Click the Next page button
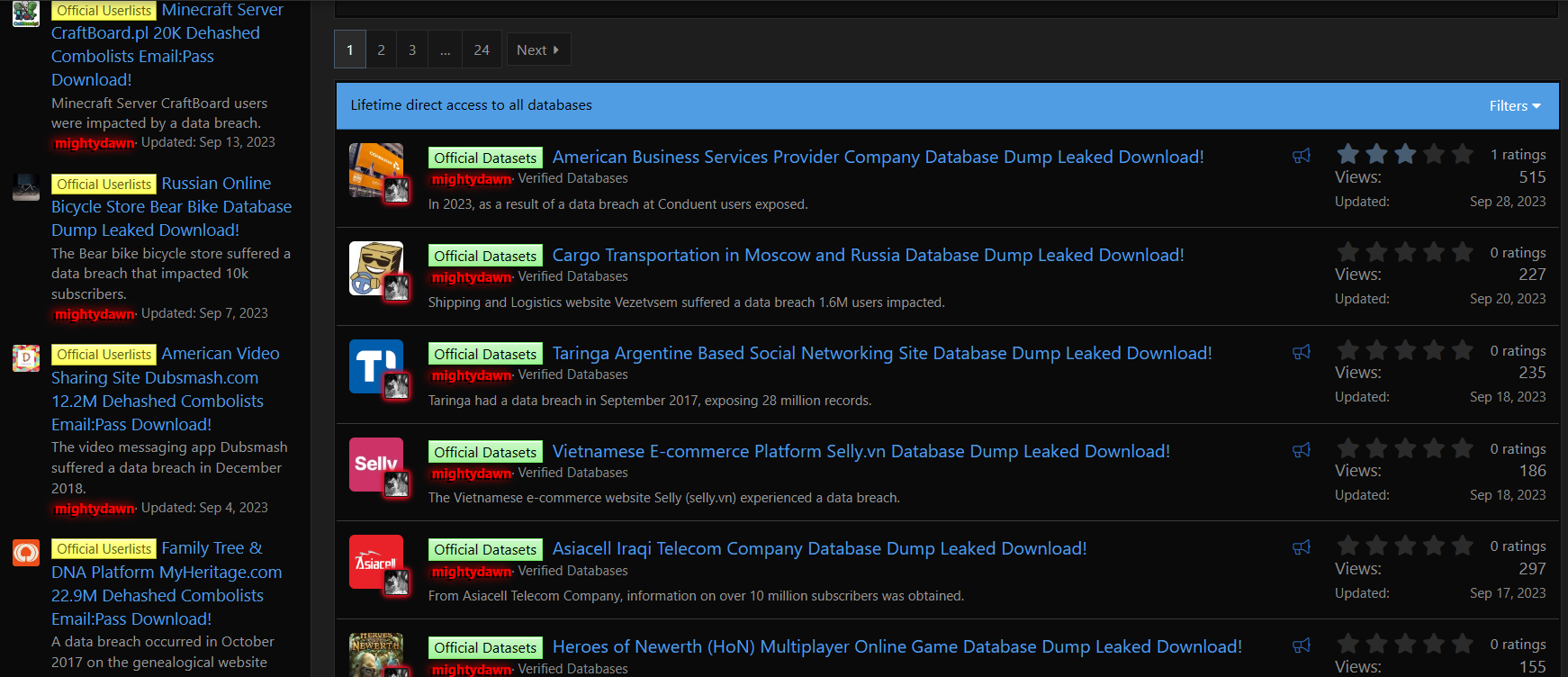Image resolution: width=1568 pixels, height=677 pixels. [538, 50]
